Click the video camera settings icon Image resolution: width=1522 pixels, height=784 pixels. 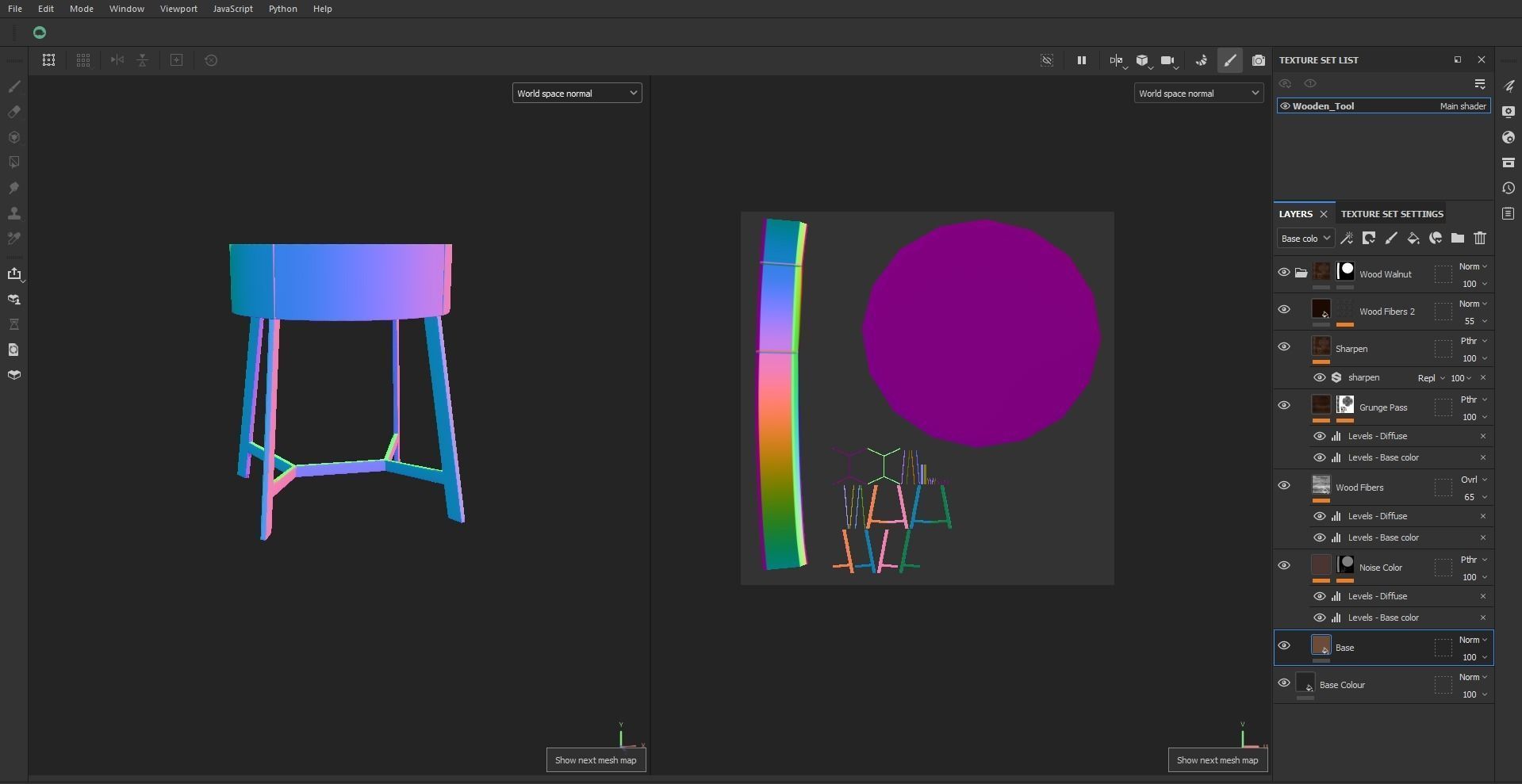pyautogui.click(x=1167, y=60)
